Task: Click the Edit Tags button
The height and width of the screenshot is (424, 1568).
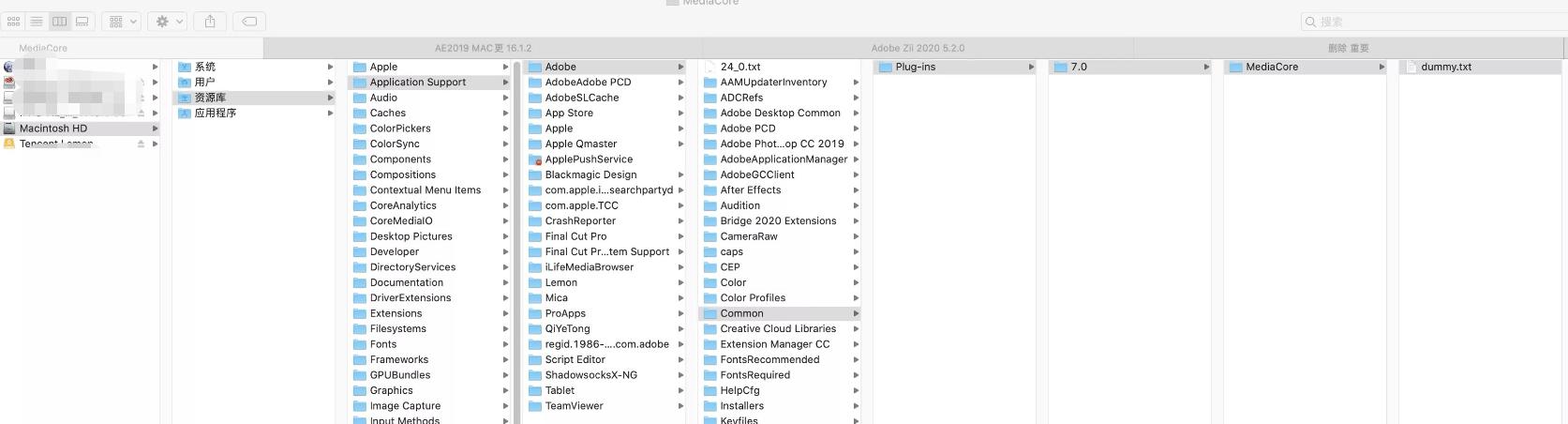Action: pos(249,21)
